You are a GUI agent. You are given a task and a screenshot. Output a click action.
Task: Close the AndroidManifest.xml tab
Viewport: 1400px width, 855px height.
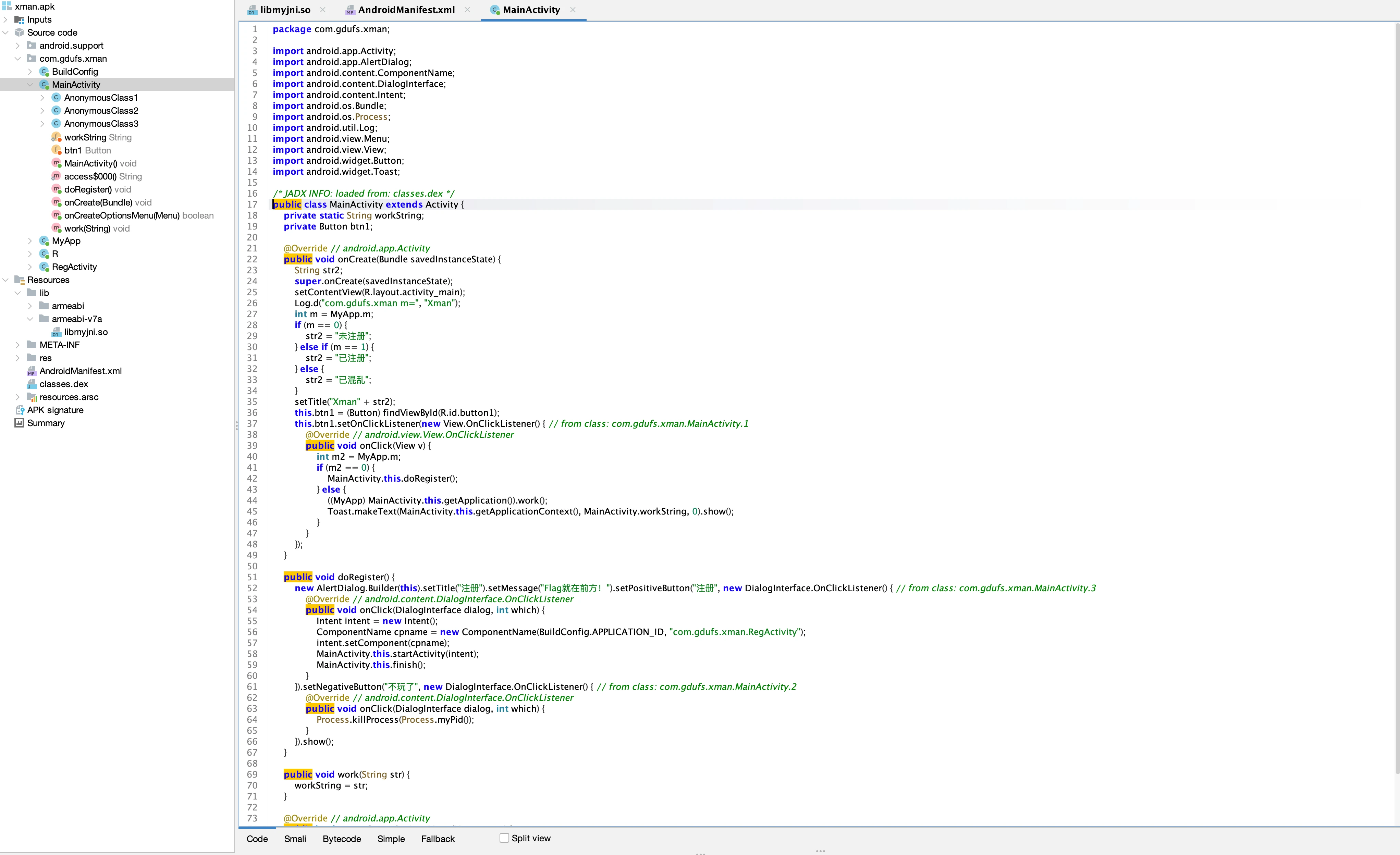(467, 10)
